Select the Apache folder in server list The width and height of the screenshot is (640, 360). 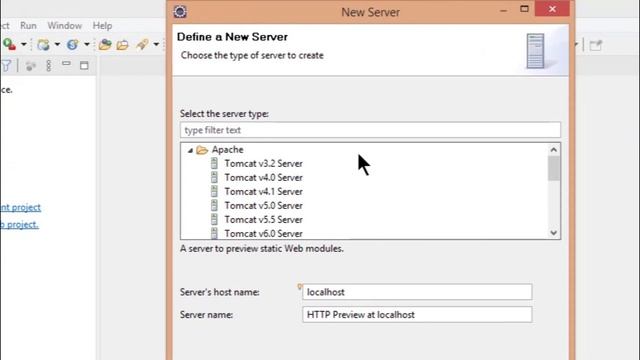click(x=227, y=150)
